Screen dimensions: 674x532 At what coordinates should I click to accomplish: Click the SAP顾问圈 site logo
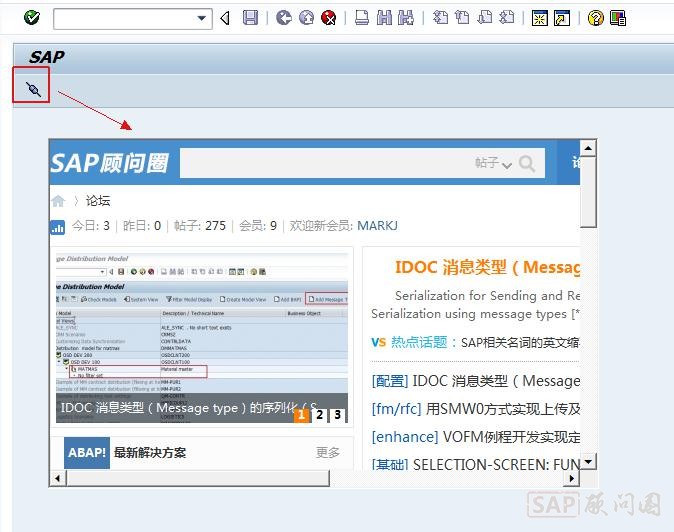(x=109, y=163)
